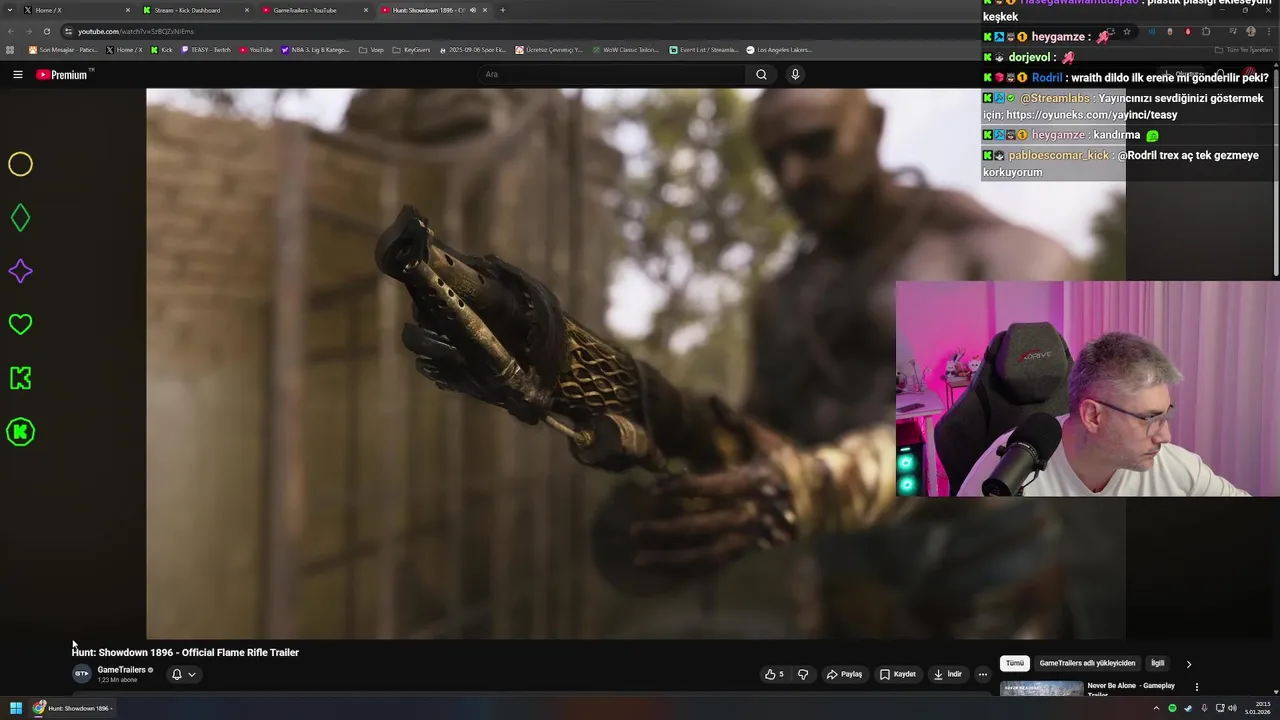Open the 'Kick' bookmark
1280x720 pixels.
(161, 50)
